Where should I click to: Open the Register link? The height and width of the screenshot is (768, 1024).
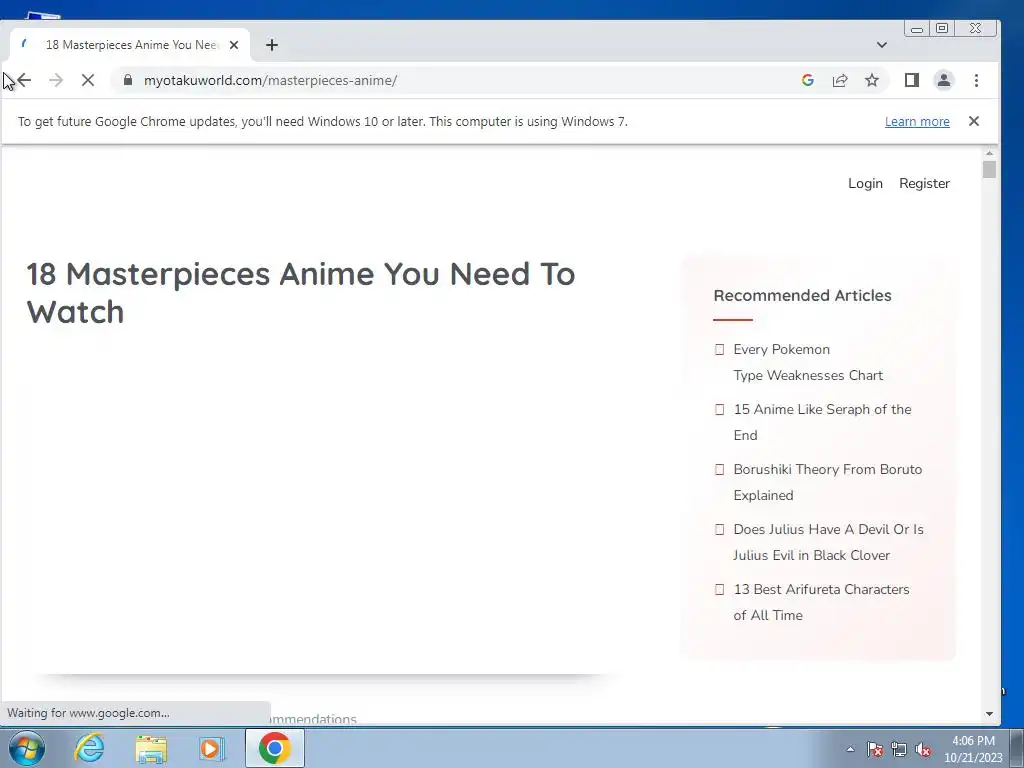click(924, 184)
